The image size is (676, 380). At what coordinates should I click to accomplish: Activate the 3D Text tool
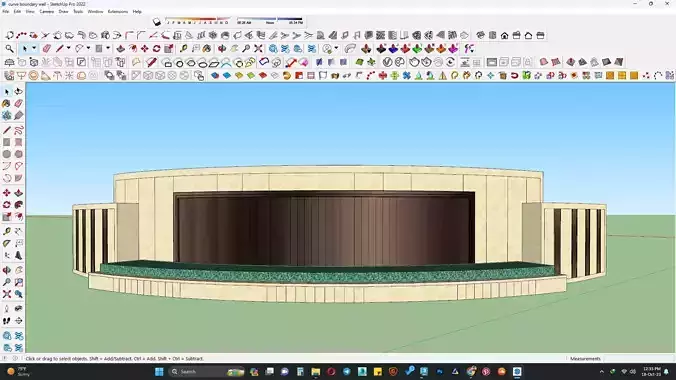(x=19, y=255)
